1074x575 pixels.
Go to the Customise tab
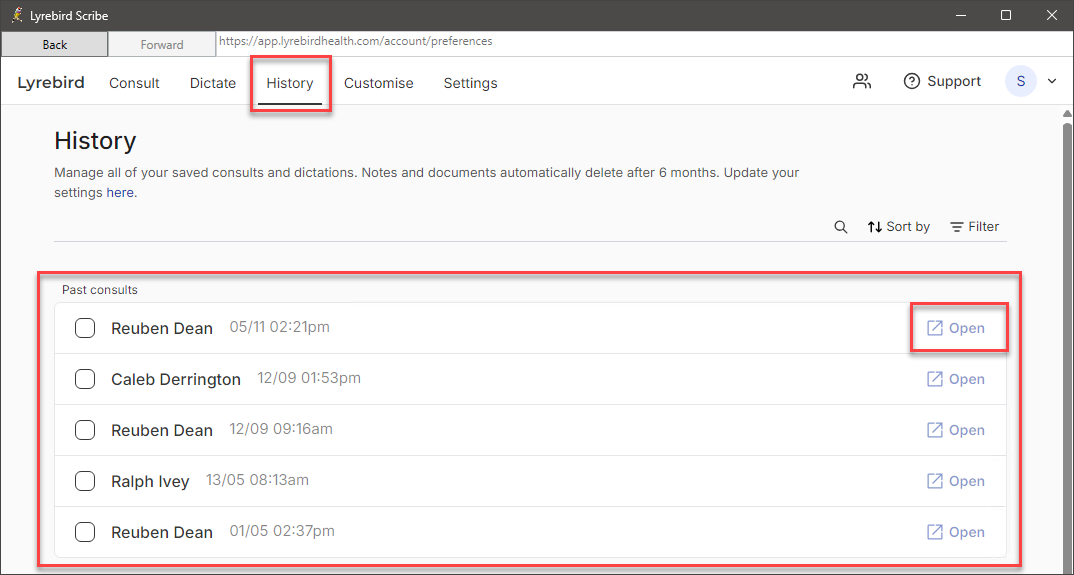tap(379, 83)
